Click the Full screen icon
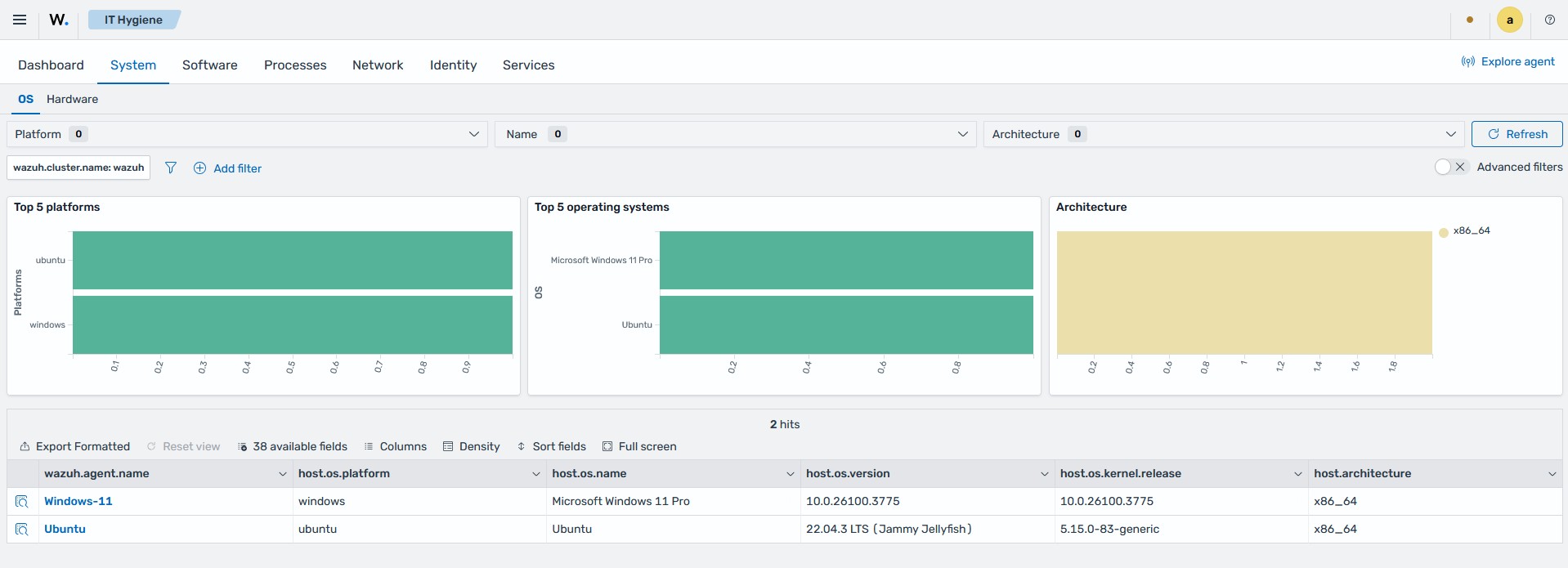Screen dimensions: 1568x568 point(607,446)
